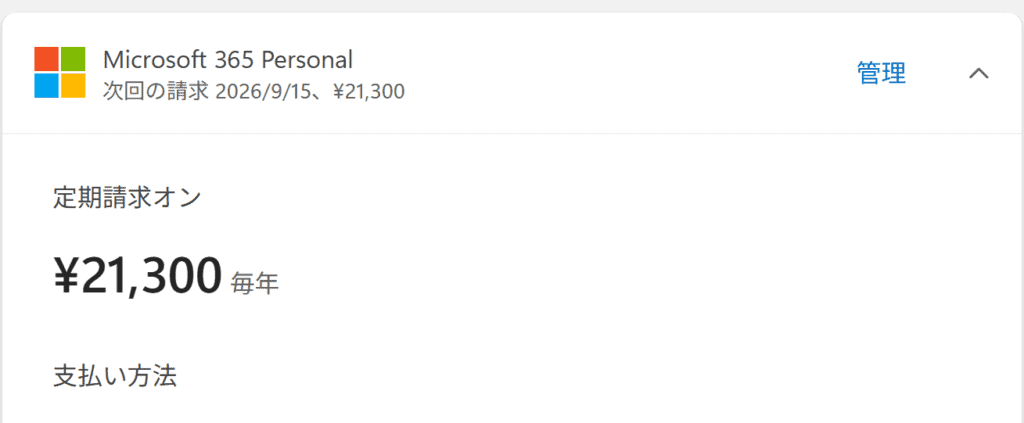Click the blue square of the logo
1024x423 pixels.
click(x=46, y=86)
